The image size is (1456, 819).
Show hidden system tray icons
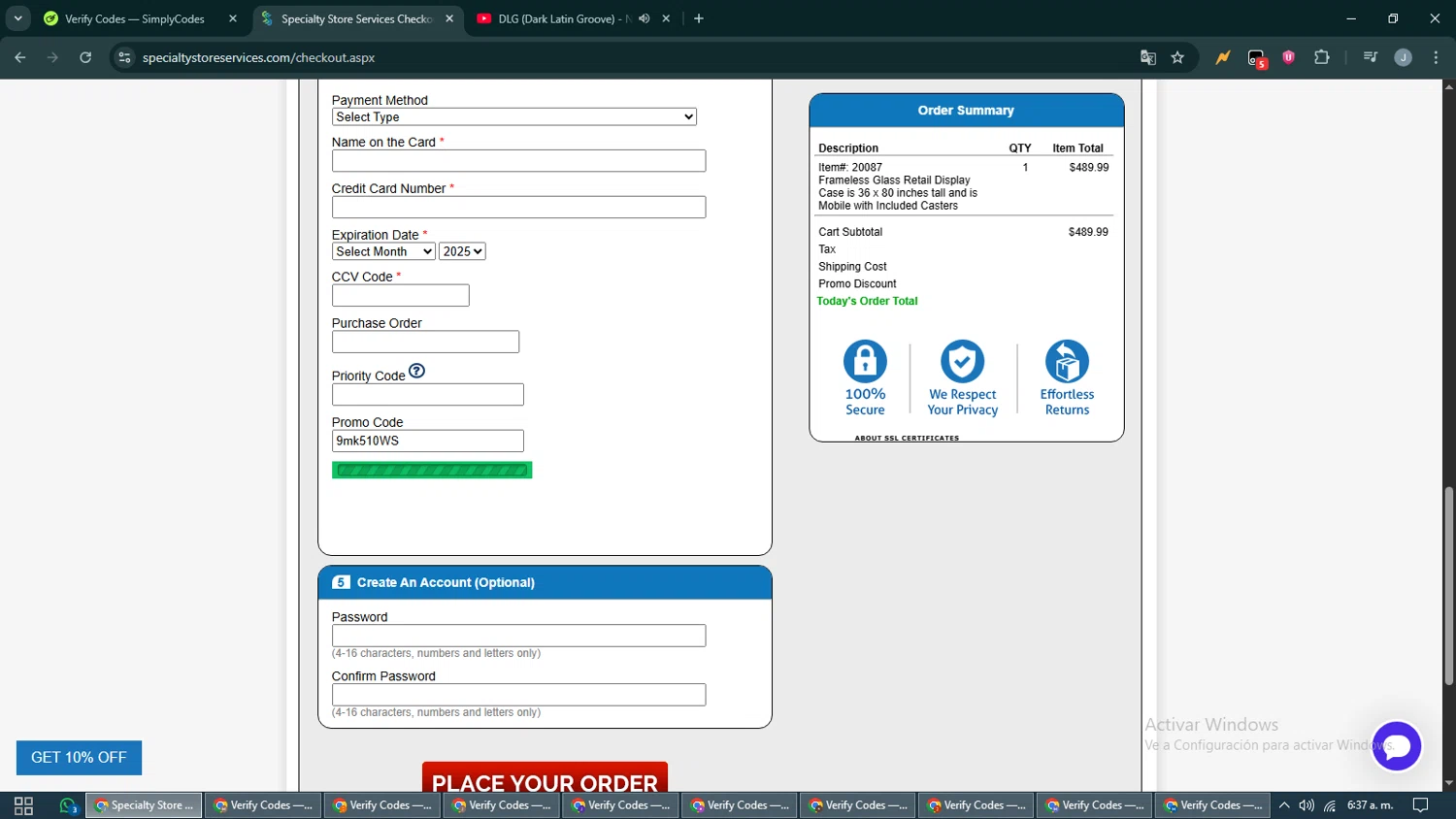(1284, 805)
